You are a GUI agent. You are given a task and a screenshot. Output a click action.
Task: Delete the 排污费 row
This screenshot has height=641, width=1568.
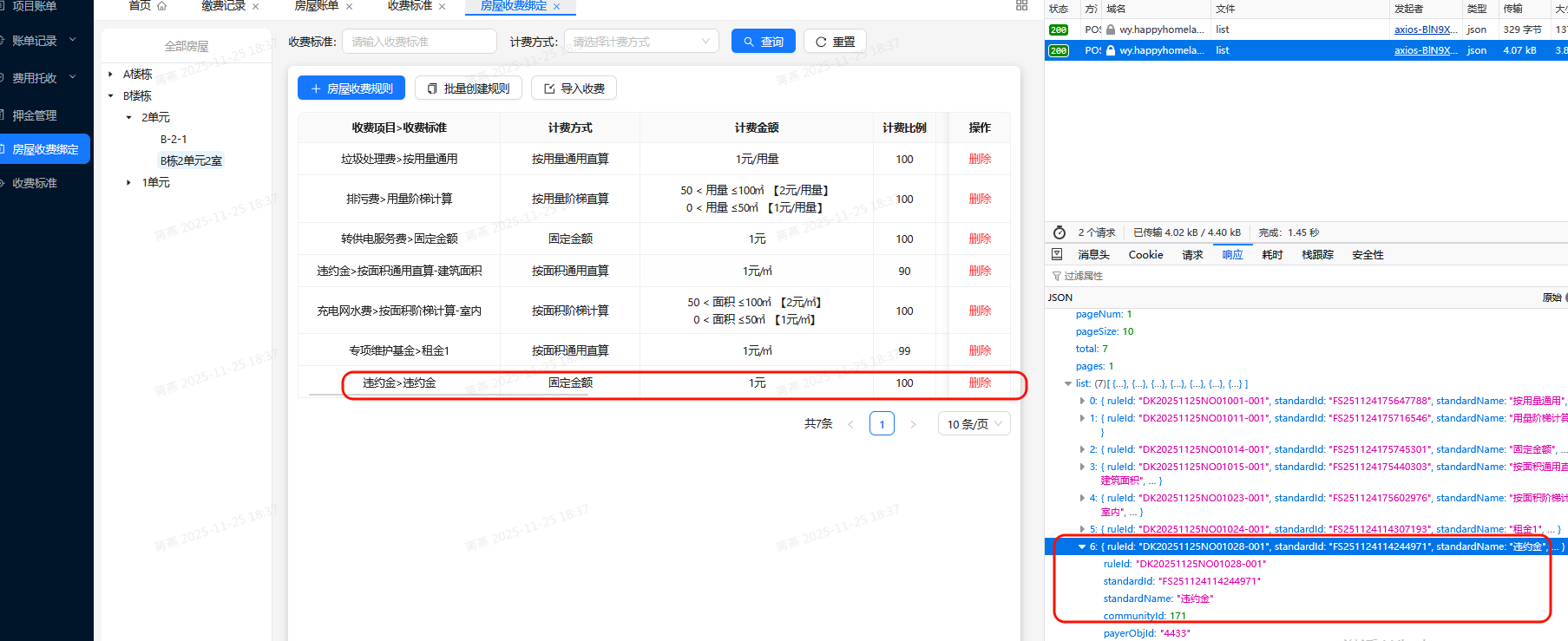[x=980, y=199]
